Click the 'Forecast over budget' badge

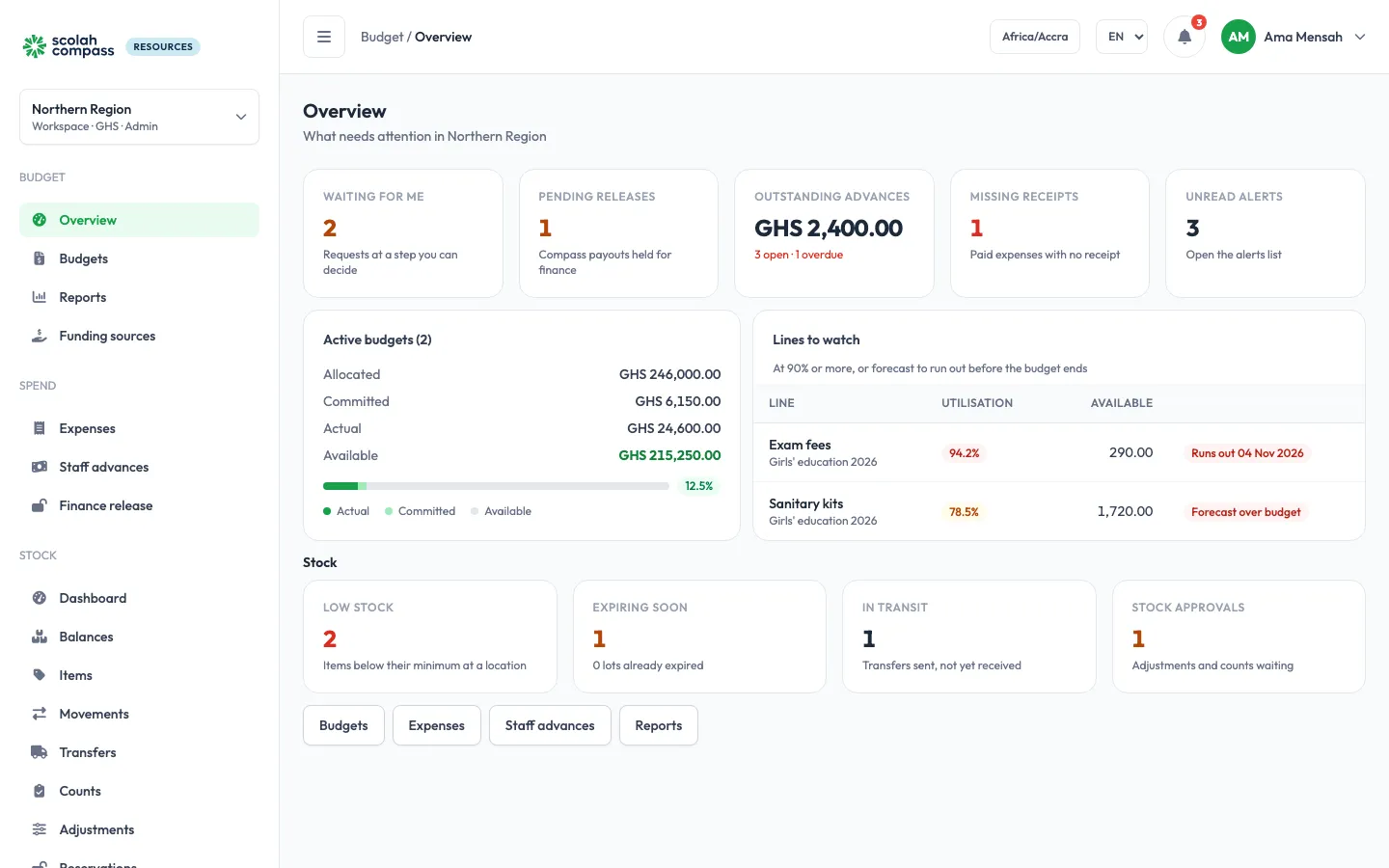point(1245,512)
